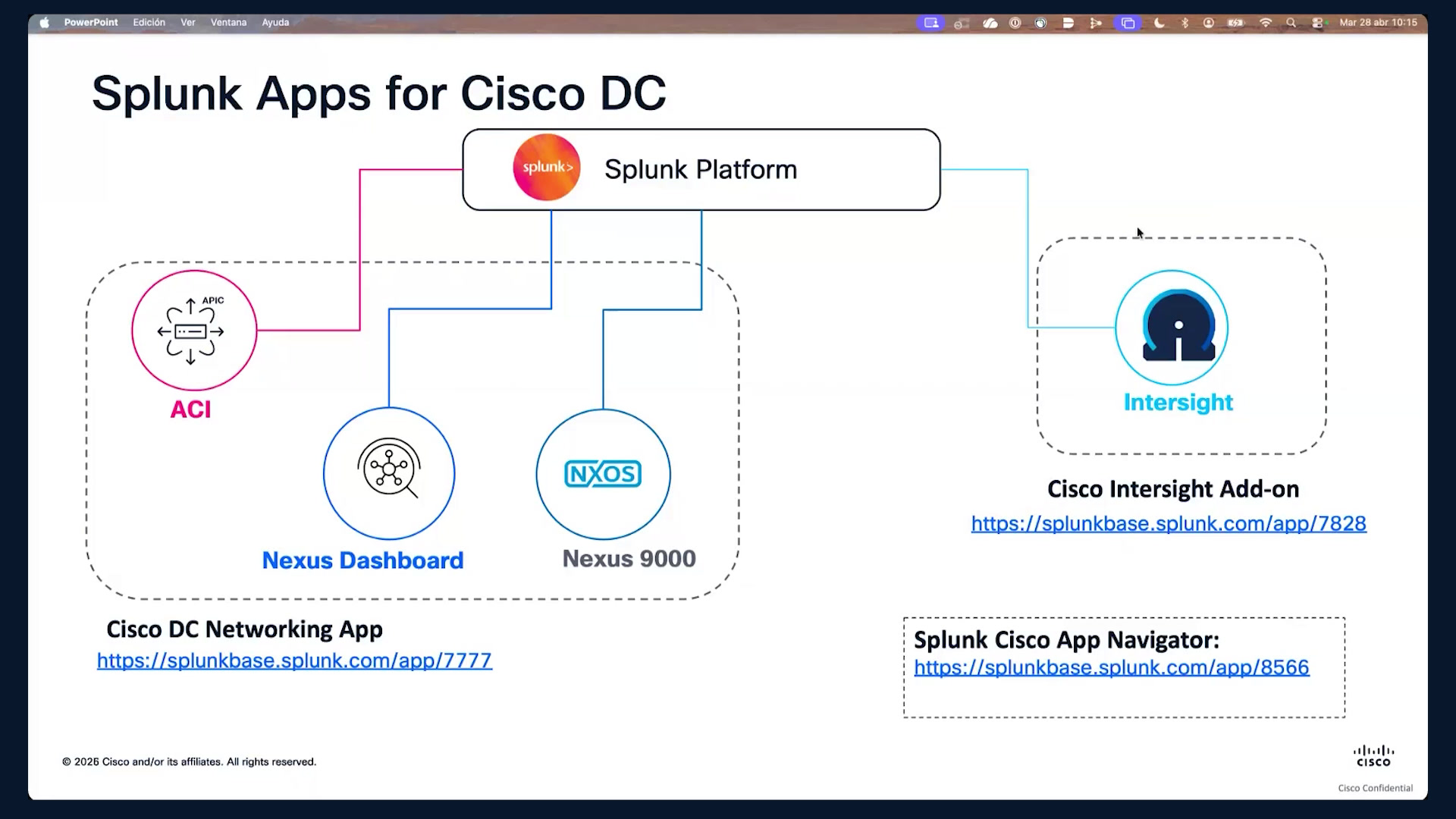The image size is (1456, 819).
Task: Open the splunkbase app/7777 link
Action: click(294, 661)
